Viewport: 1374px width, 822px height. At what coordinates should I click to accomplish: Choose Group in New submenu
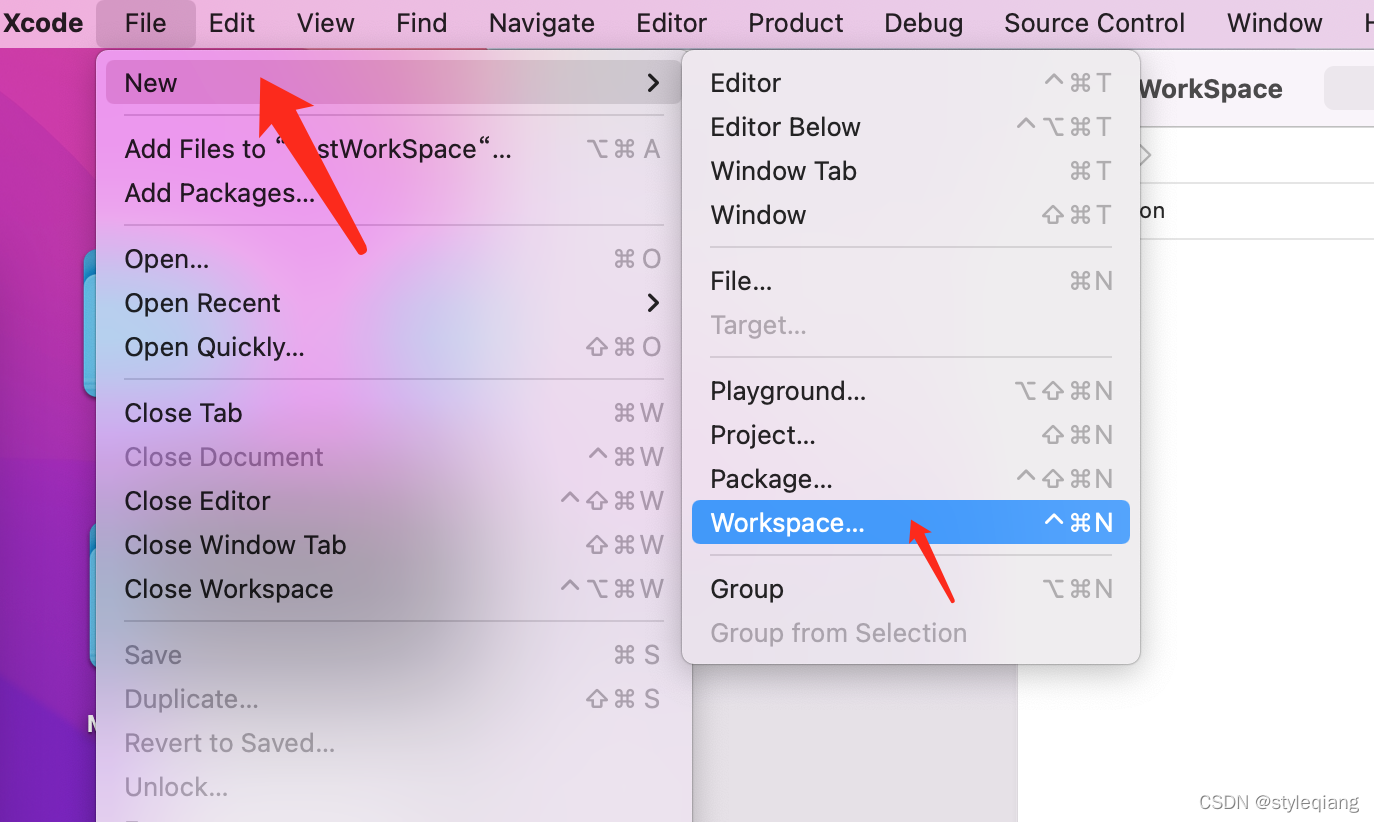click(911, 589)
